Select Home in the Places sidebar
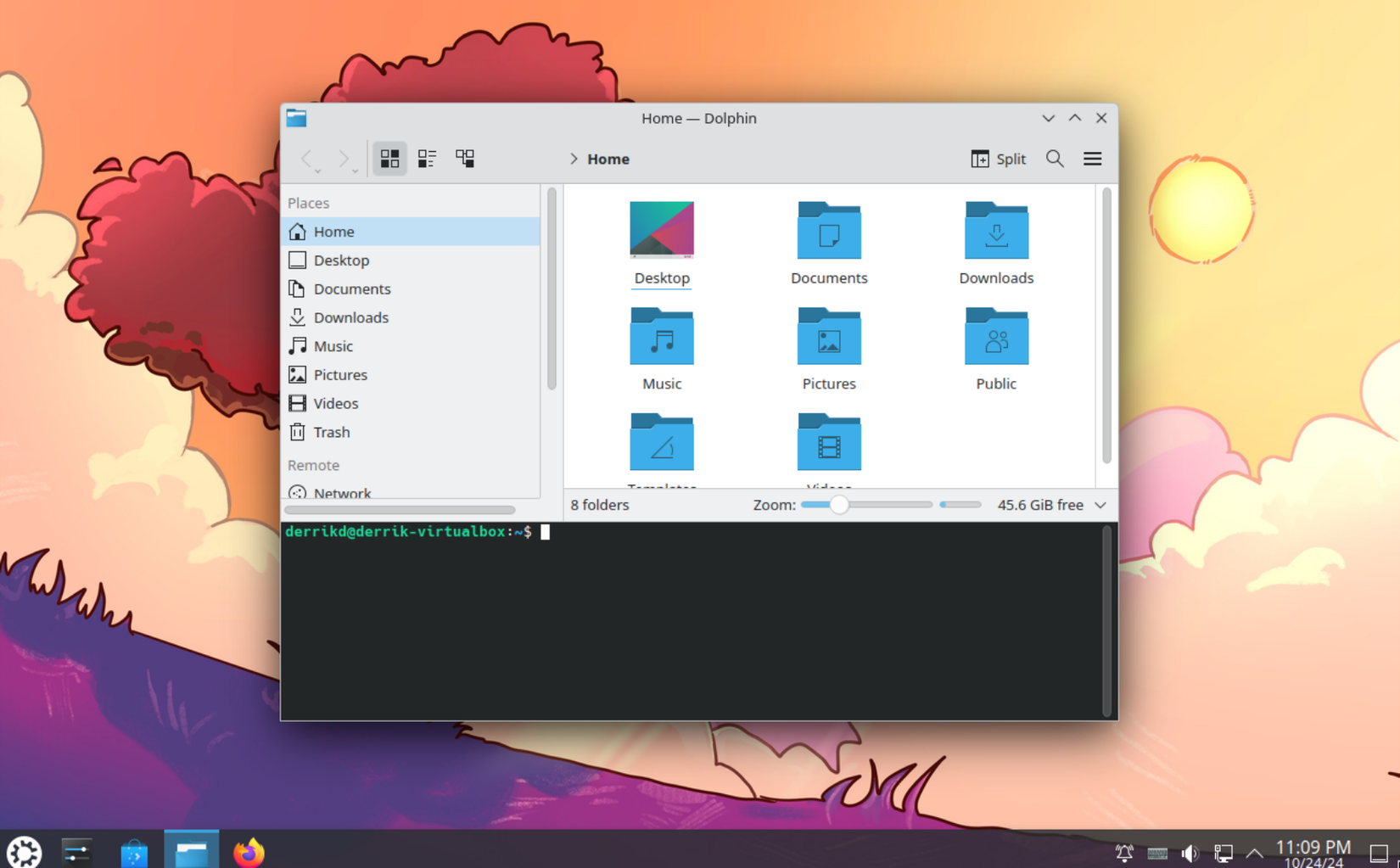1400x868 pixels. tap(333, 231)
